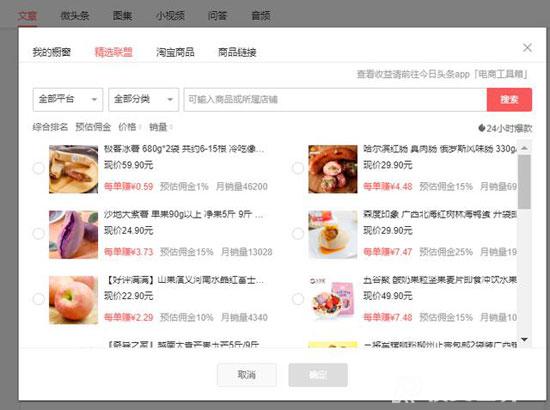Focus the product or shop search field
The height and width of the screenshot is (410, 550).
pos(335,100)
